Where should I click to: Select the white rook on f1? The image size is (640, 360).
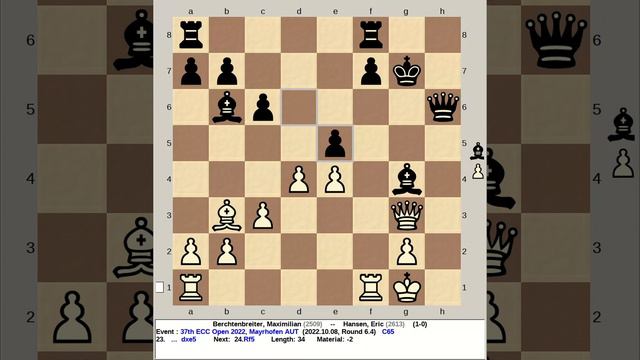click(x=371, y=287)
